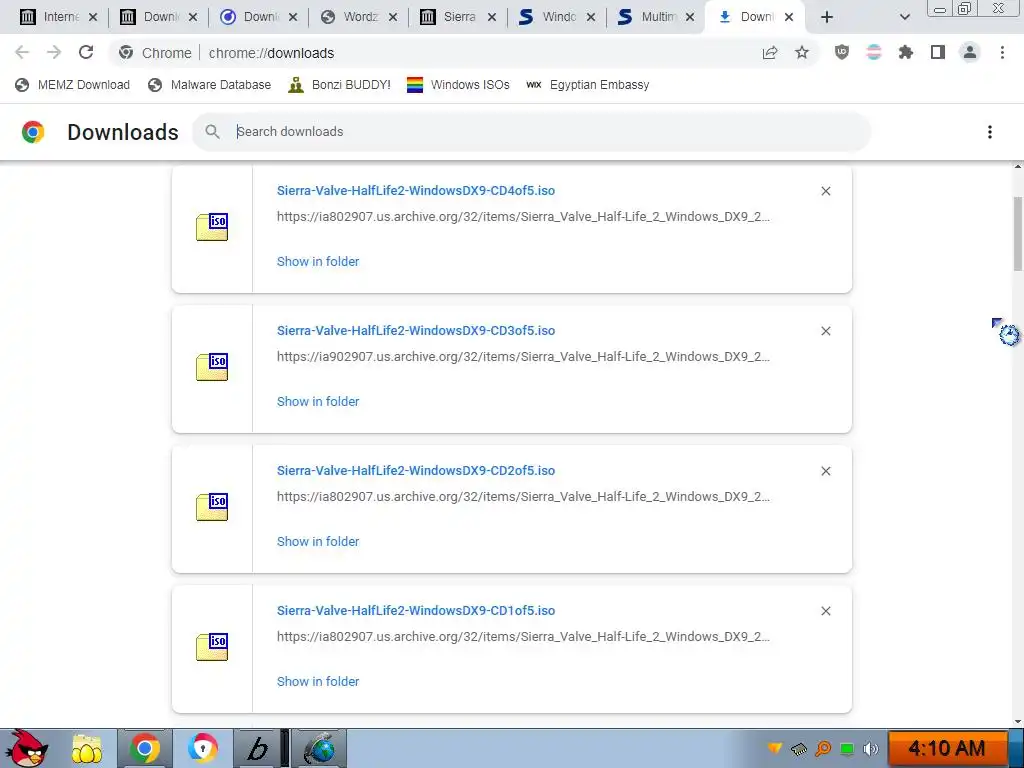Image resolution: width=1024 pixels, height=768 pixels.
Task: Remove CD2of5.iso from the downloads list
Action: coord(826,471)
